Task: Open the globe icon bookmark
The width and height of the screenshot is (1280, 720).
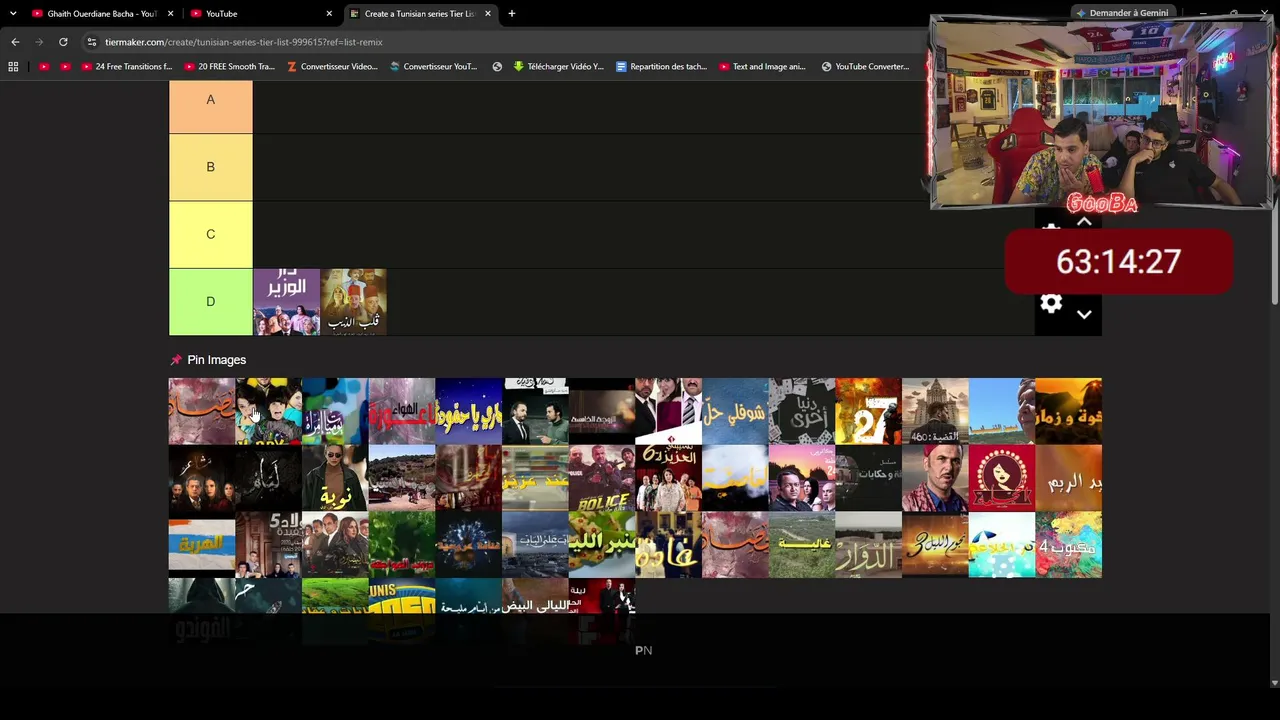Action: point(497,67)
